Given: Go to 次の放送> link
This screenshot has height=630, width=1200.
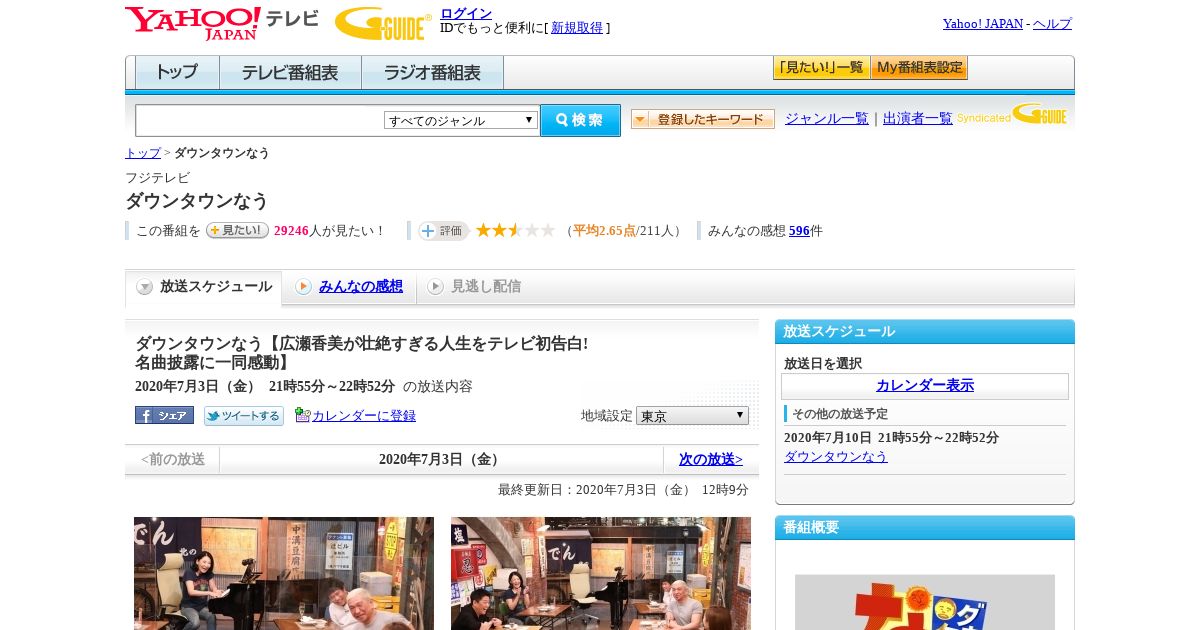Looking at the screenshot, I should coord(711,460).
